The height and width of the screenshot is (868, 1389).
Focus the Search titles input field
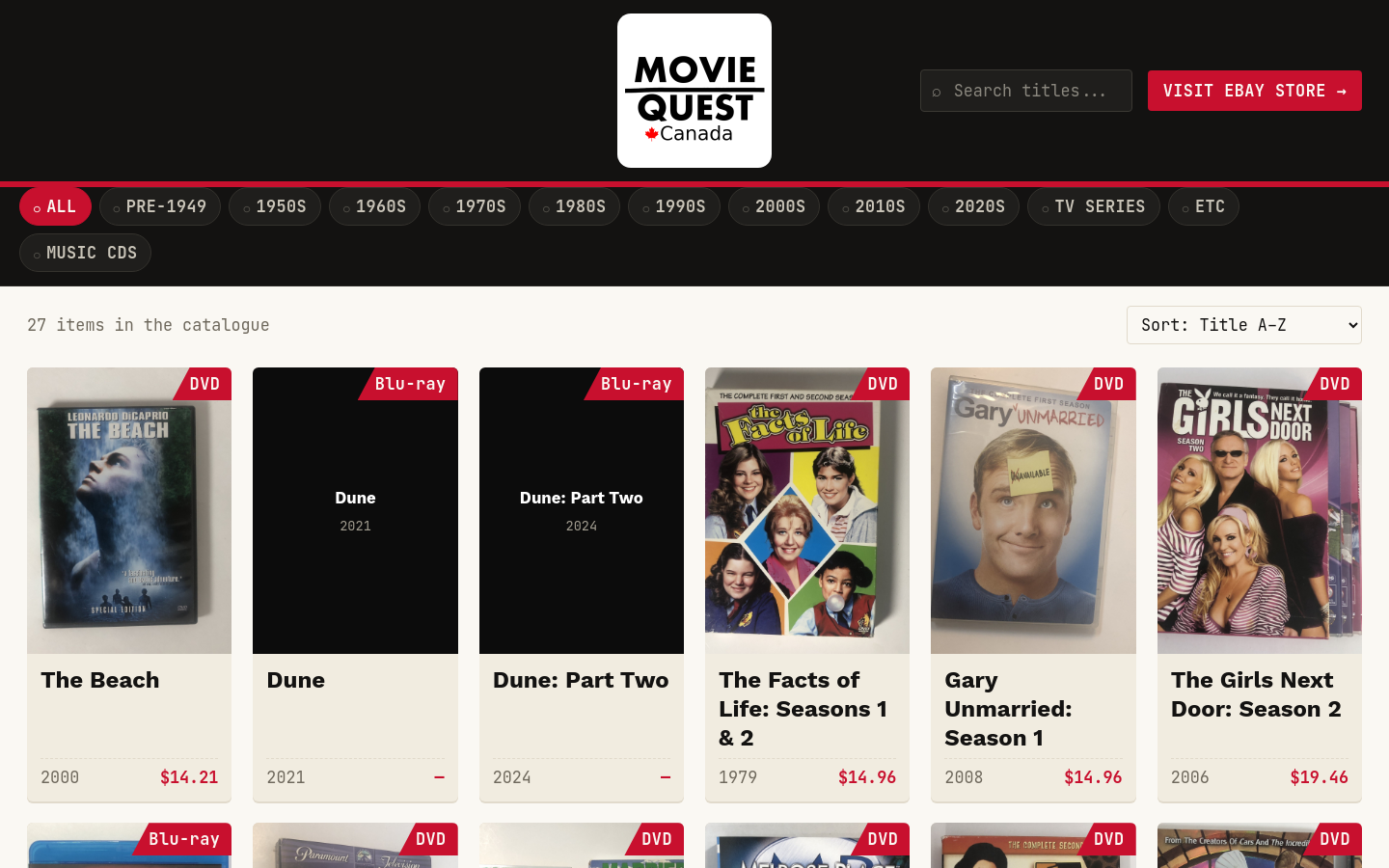[x=1026, y=91]
